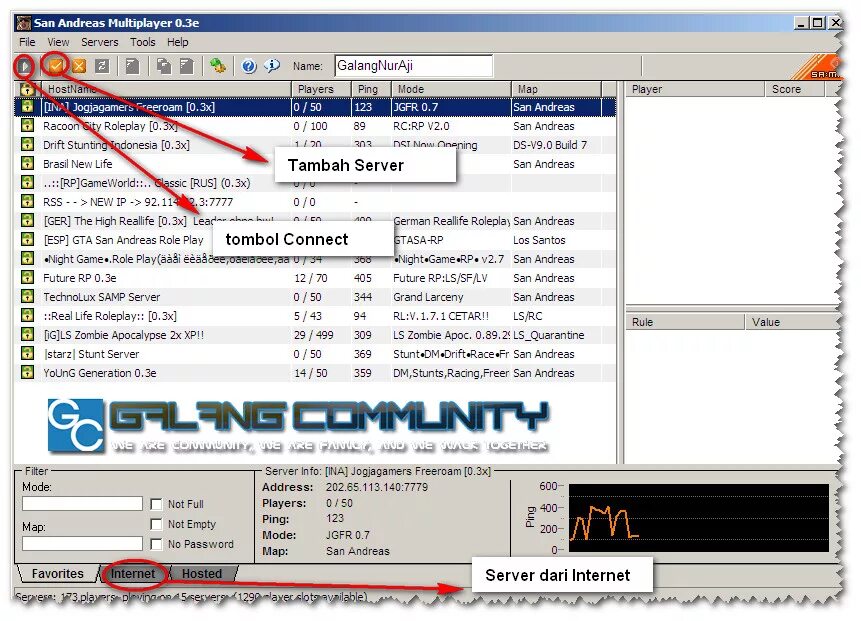Open the View menu
This screenshot has height=621, width=861.
click(58, 42)
